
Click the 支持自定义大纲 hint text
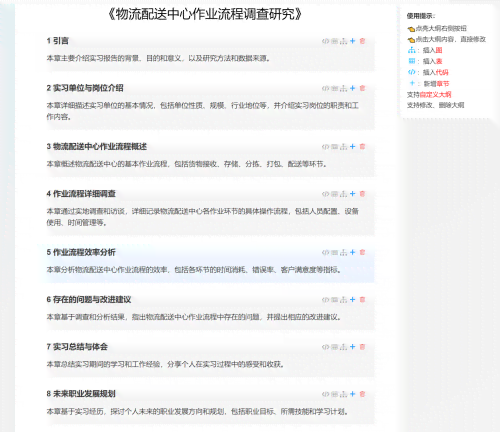click(429, 95)
